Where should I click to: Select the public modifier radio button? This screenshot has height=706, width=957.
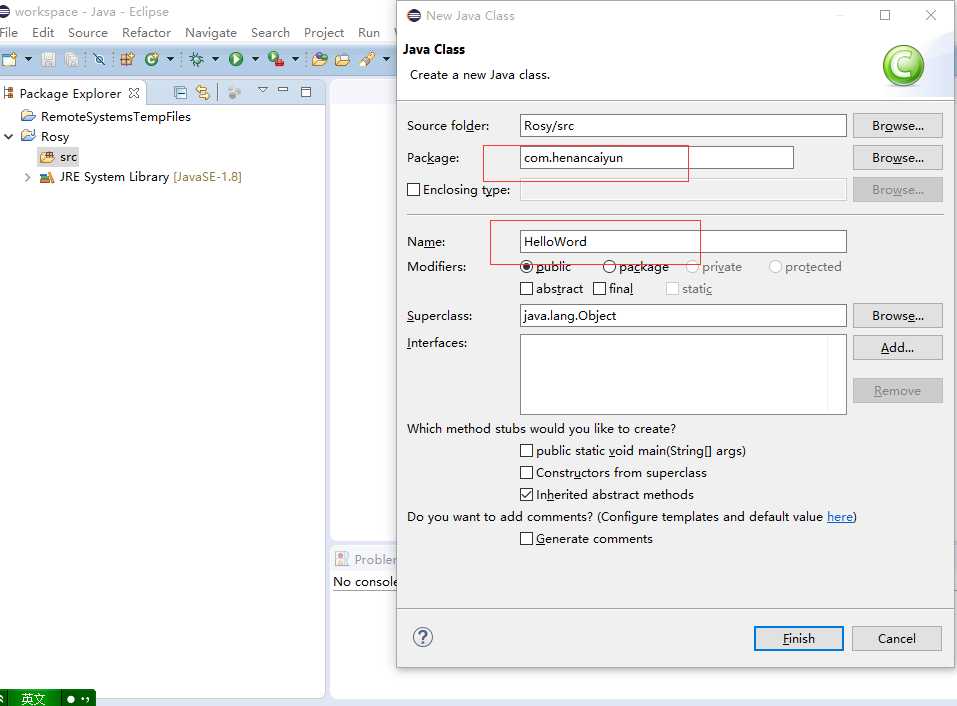point(527,267)
